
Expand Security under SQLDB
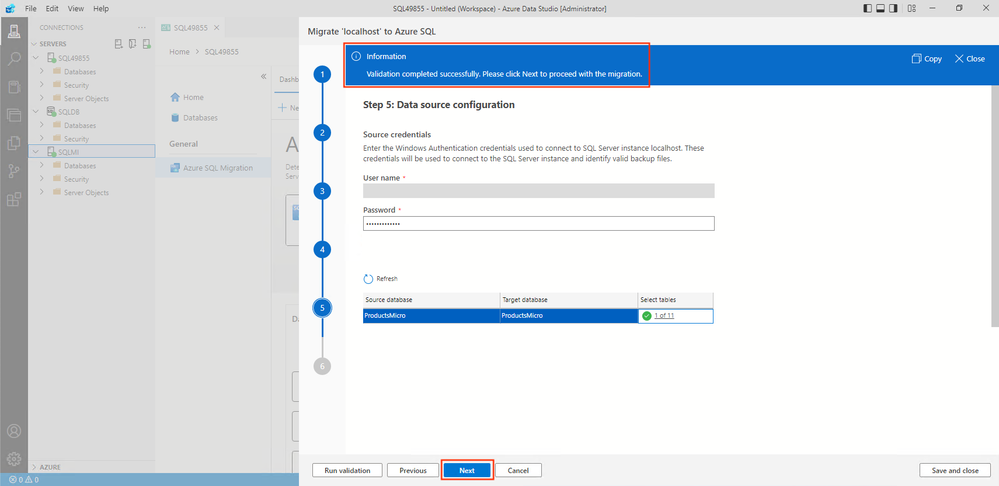[x=42, y=138]
